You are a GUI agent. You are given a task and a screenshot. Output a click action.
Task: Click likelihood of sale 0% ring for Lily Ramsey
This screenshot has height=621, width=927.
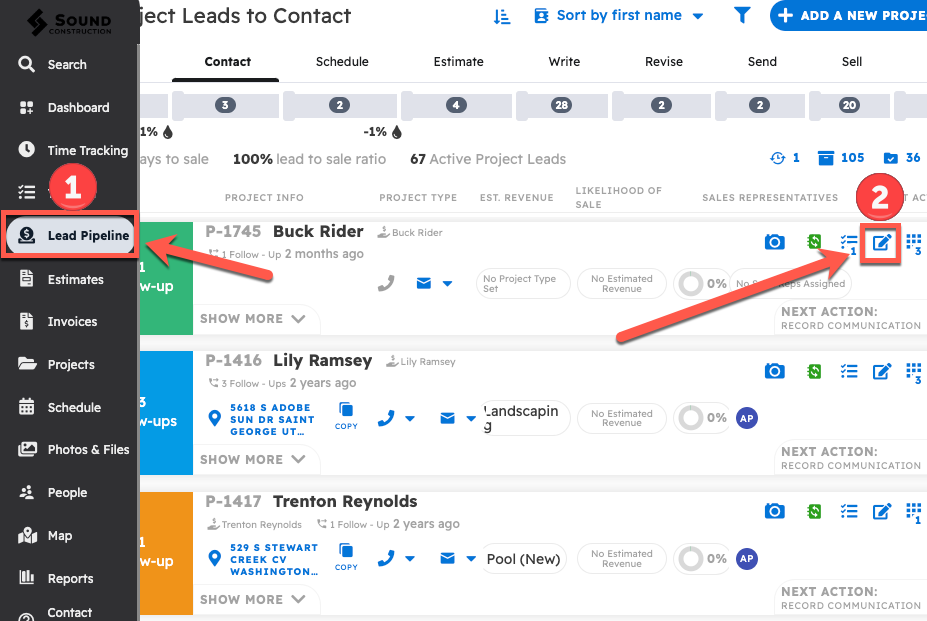click(x=690, y=418)
